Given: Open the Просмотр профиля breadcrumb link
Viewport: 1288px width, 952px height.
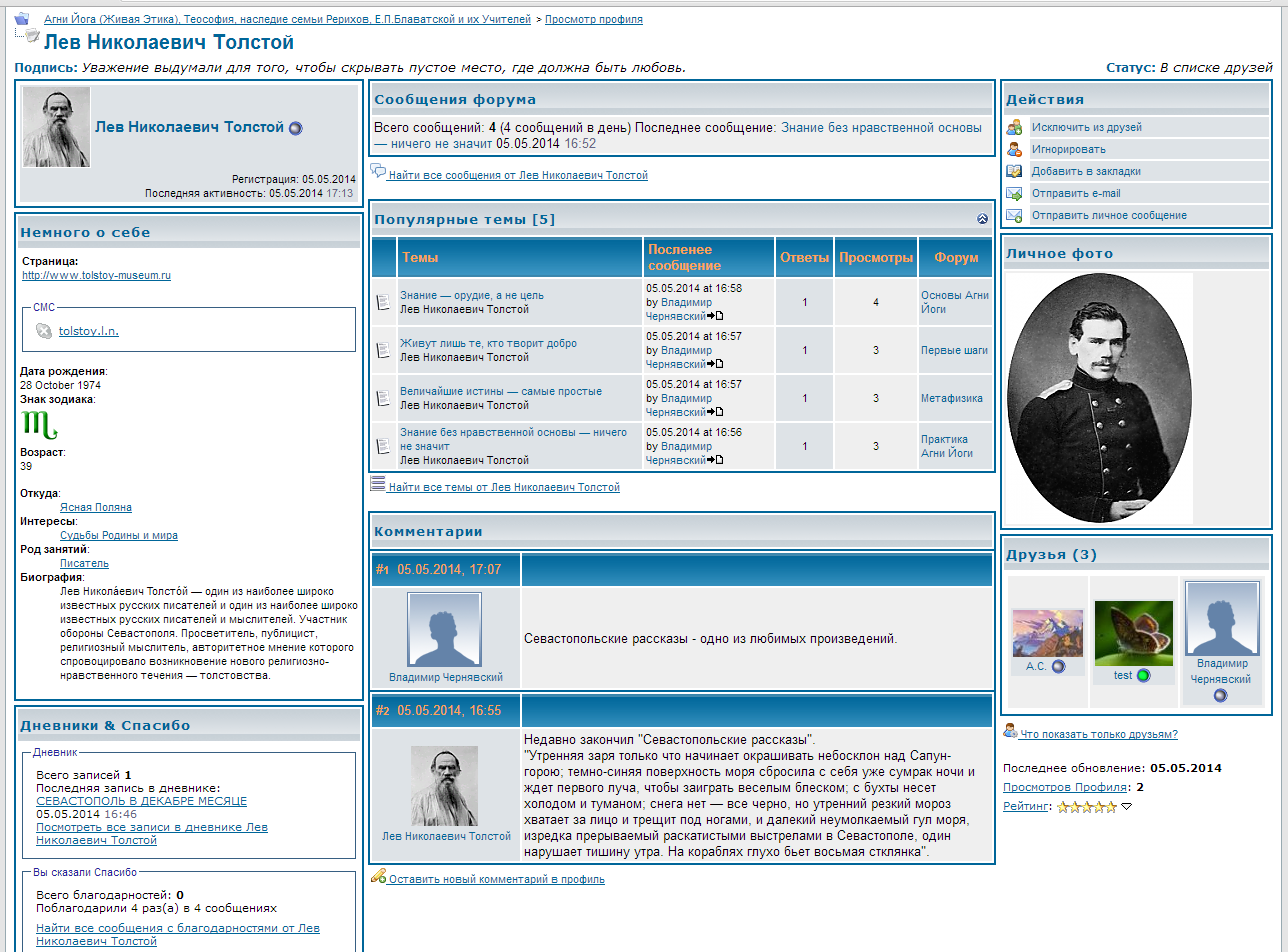Looking at the screenshot, I should point(594,19).
